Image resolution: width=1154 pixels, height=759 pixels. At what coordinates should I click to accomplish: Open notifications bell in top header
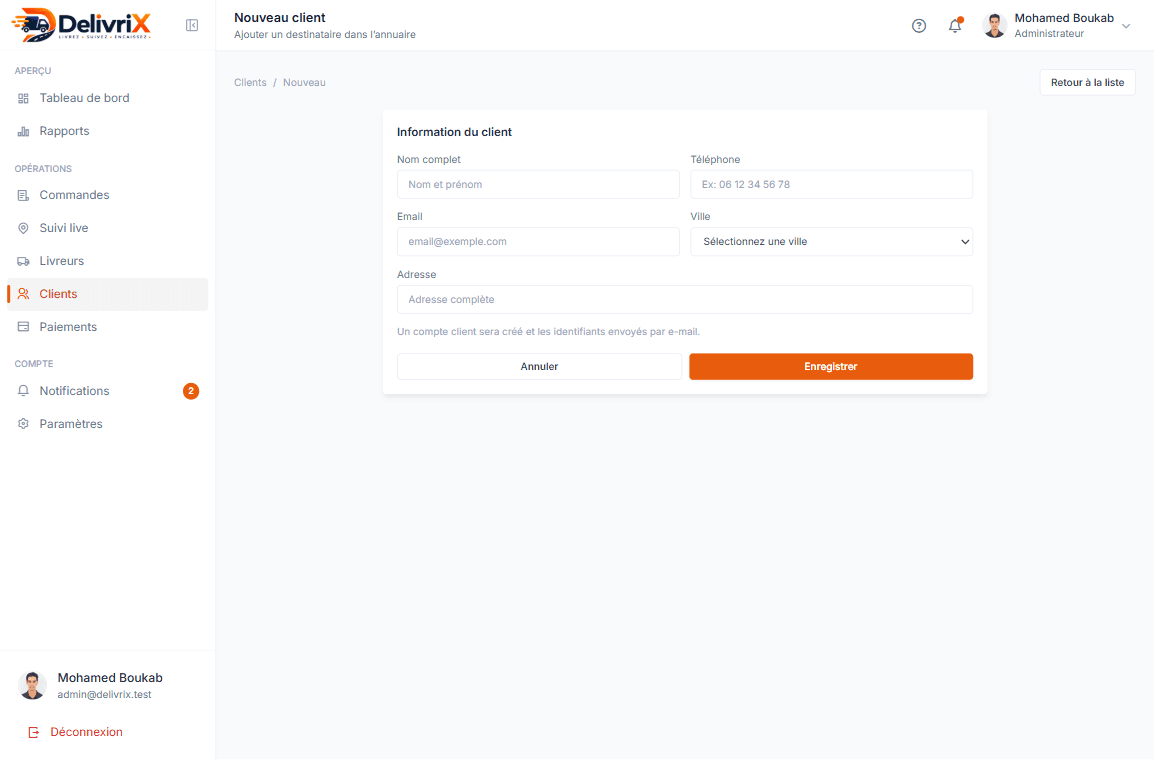pyautogui.click(x=955, y=25)
